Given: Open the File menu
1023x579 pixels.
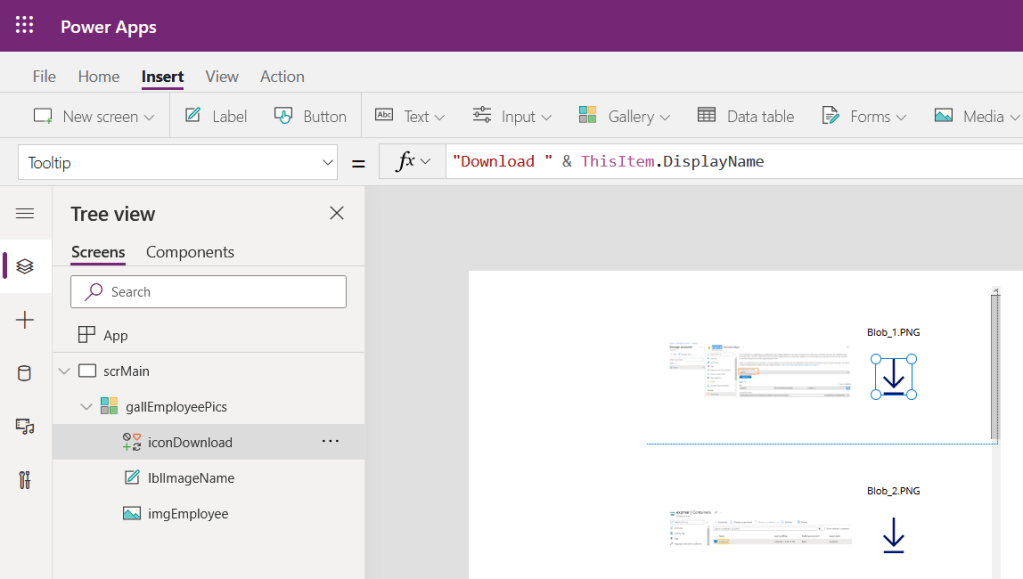Looking at the screenshot, I should (x=44, y=76).
